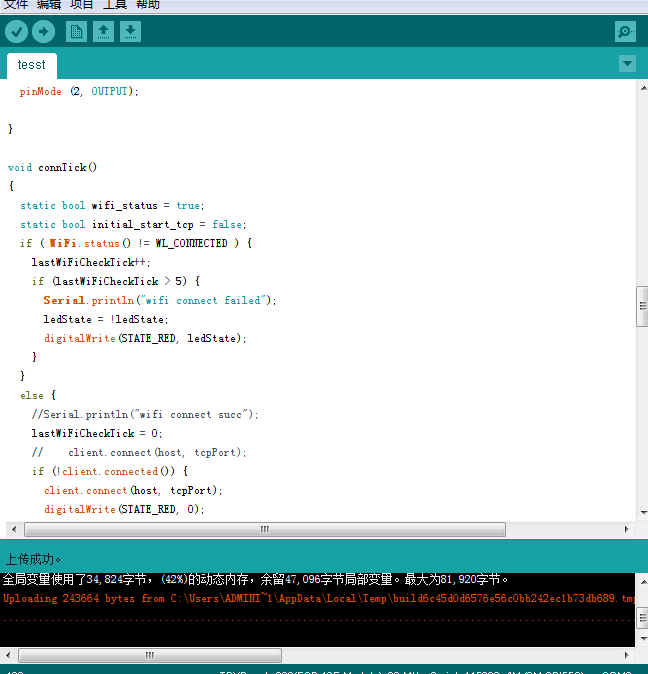Click the editor scroll down arrow
Screen dimensions: 648x674
click(643, 512)
